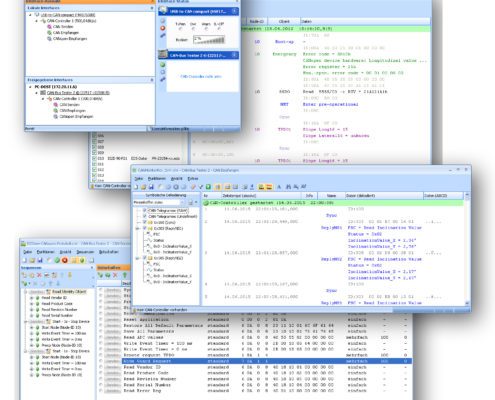Select Read Revision Number in the Sequenzen tree
The height and width of the screenshot is (400, 495).
point(59,310)
